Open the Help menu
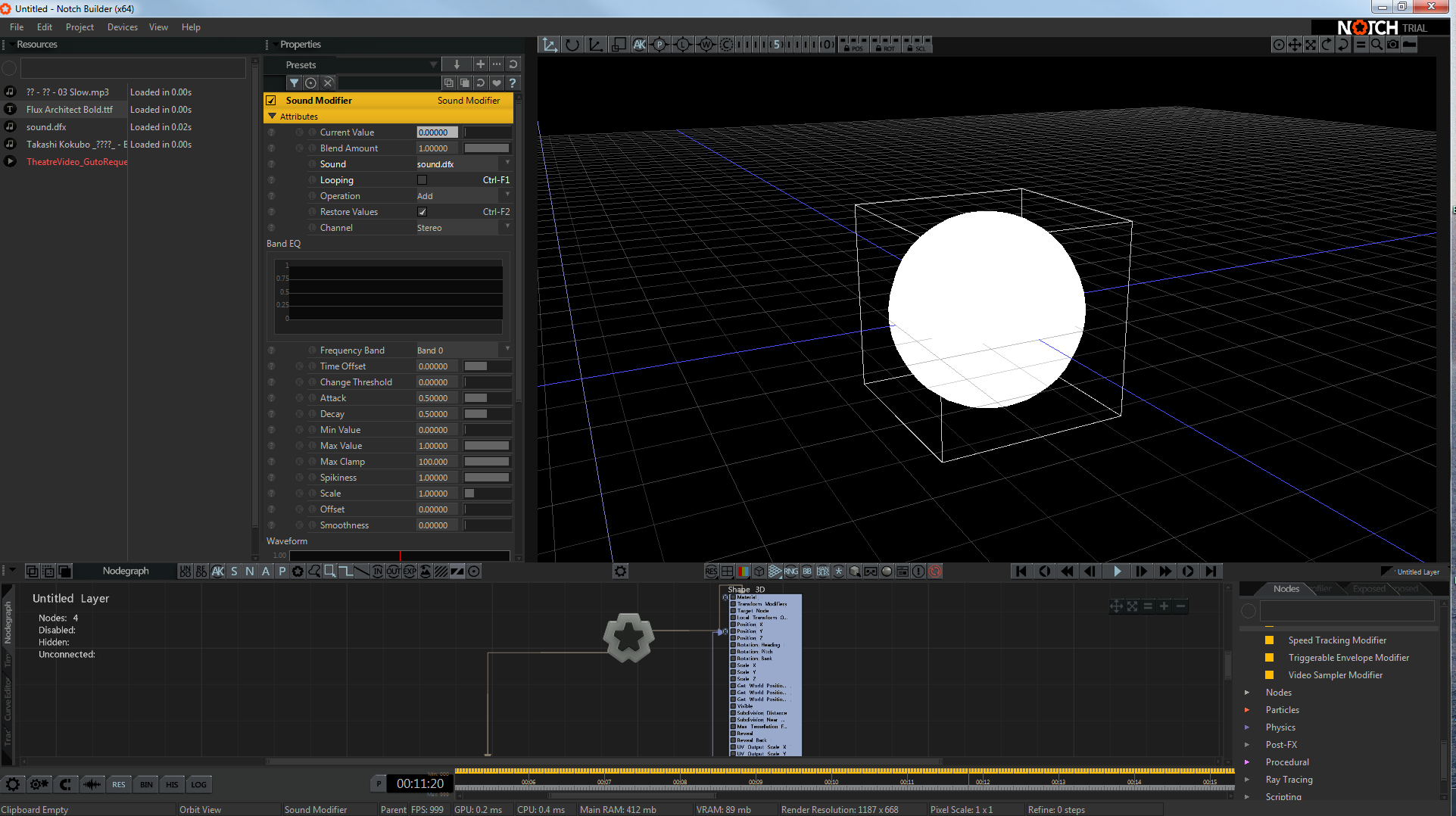Image resolution: width=1456 pixels, height=816 pixels. pos(191,27)
